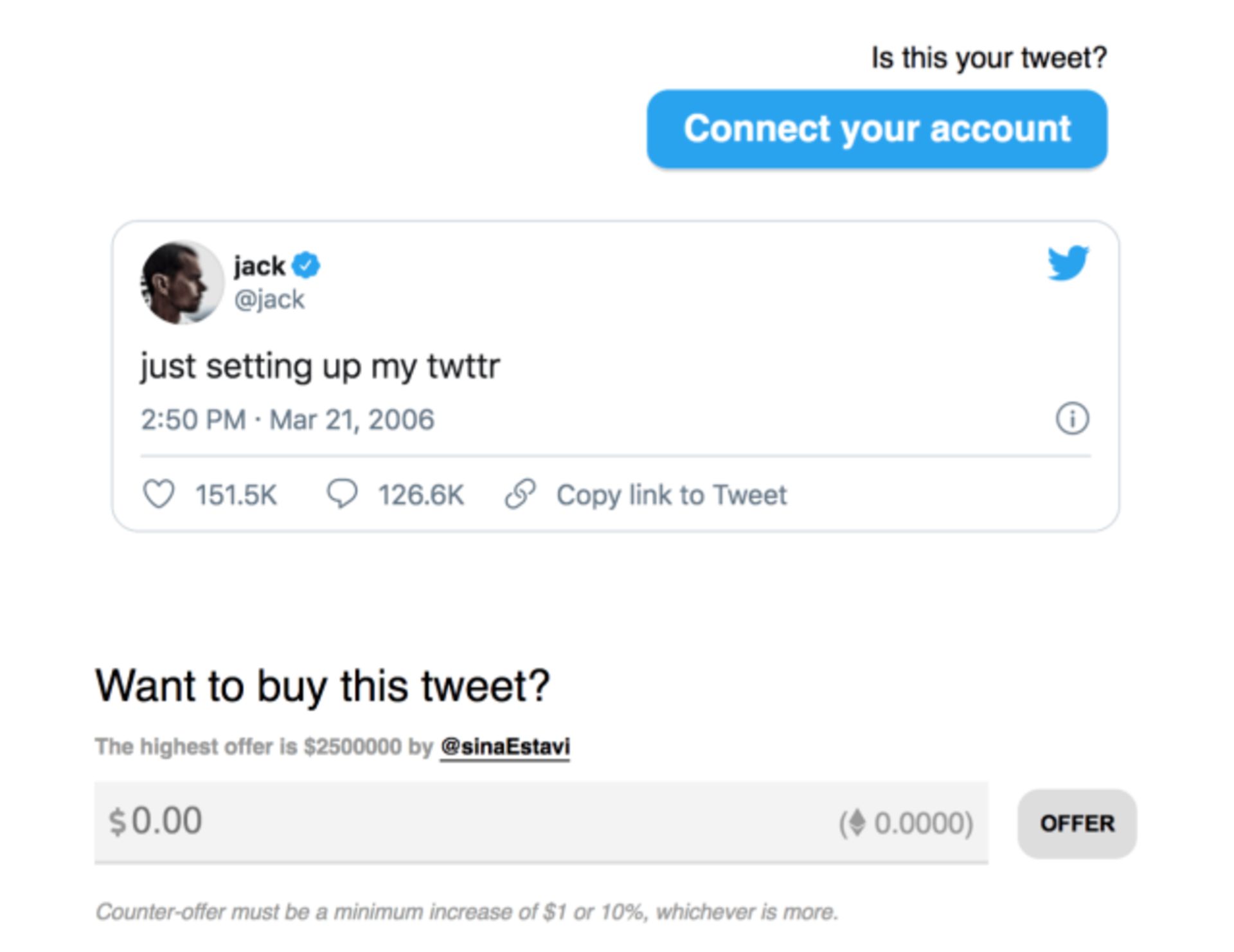Open the @sinaEstavi profile link
This screenshot has height=952, width=1234.
(x=505, y=747)
